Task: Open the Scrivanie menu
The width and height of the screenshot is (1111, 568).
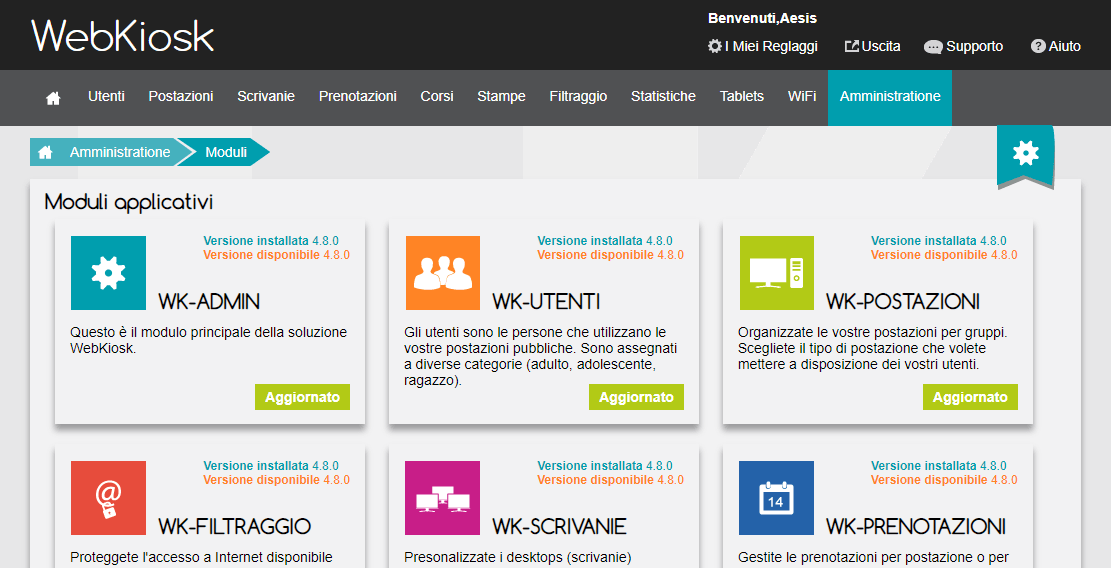Action: pyautogui.click(x=266, y=96)
